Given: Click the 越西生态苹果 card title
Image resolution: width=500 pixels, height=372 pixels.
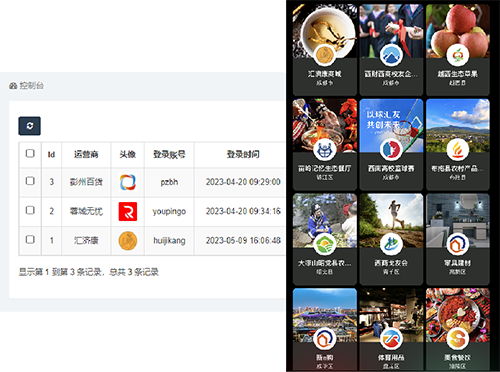Looking at the screenshot, I should click(458, 74).
